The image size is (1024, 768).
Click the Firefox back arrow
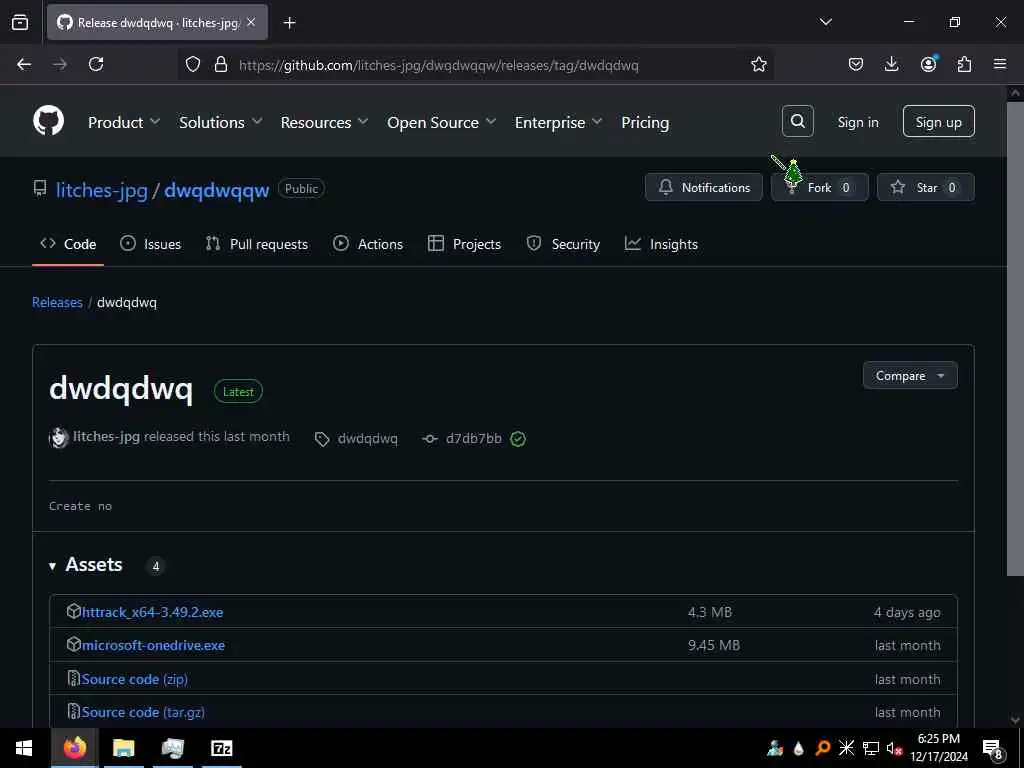(x=24, y=64)
